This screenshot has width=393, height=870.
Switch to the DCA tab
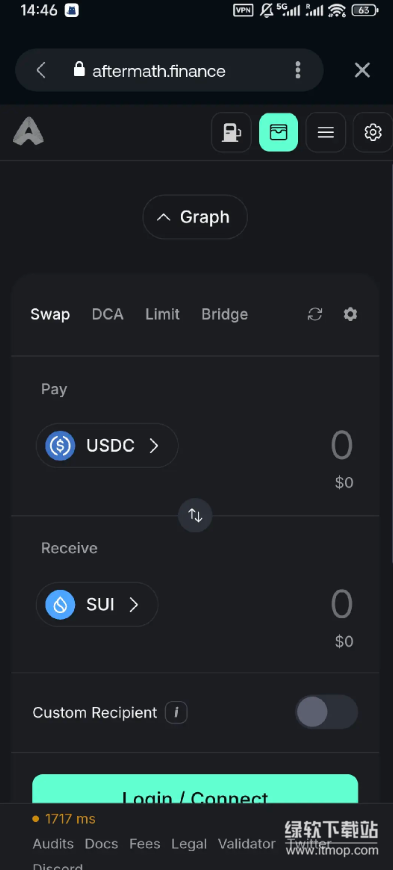108,315
